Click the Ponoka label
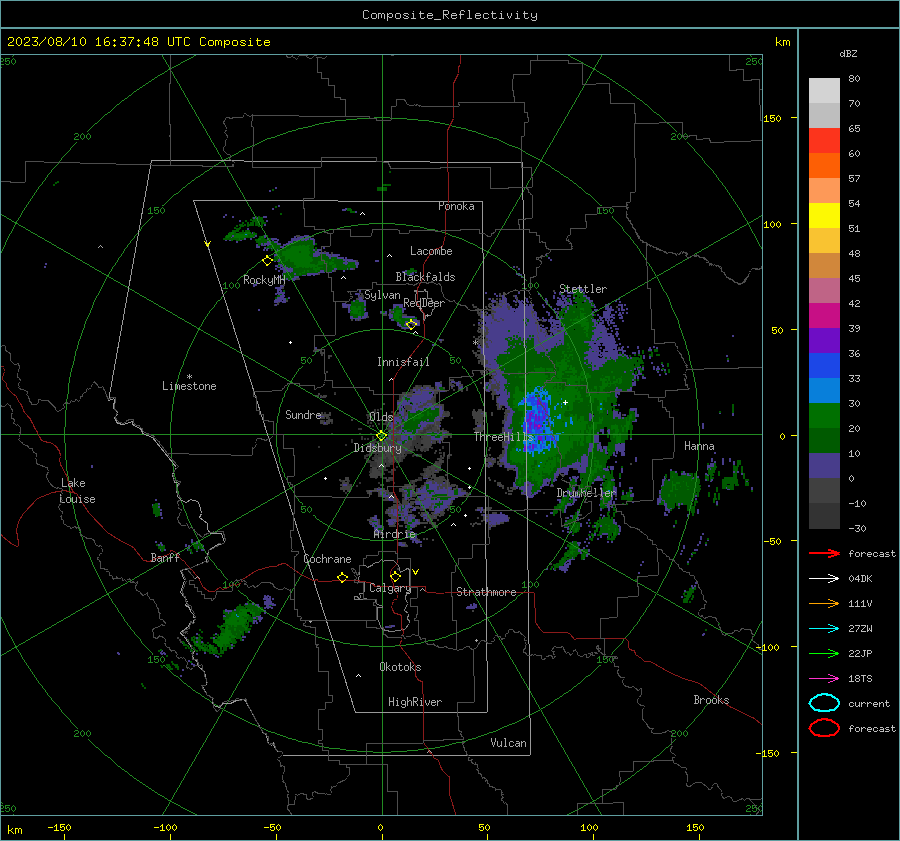This screenshot has width=900, height=841. [456, 206]
